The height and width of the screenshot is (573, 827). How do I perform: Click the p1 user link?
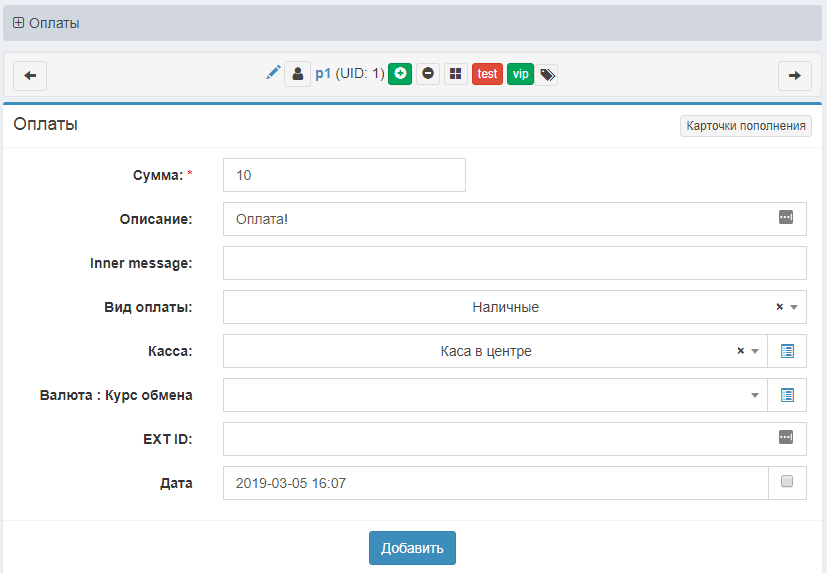tap(323, 74)
